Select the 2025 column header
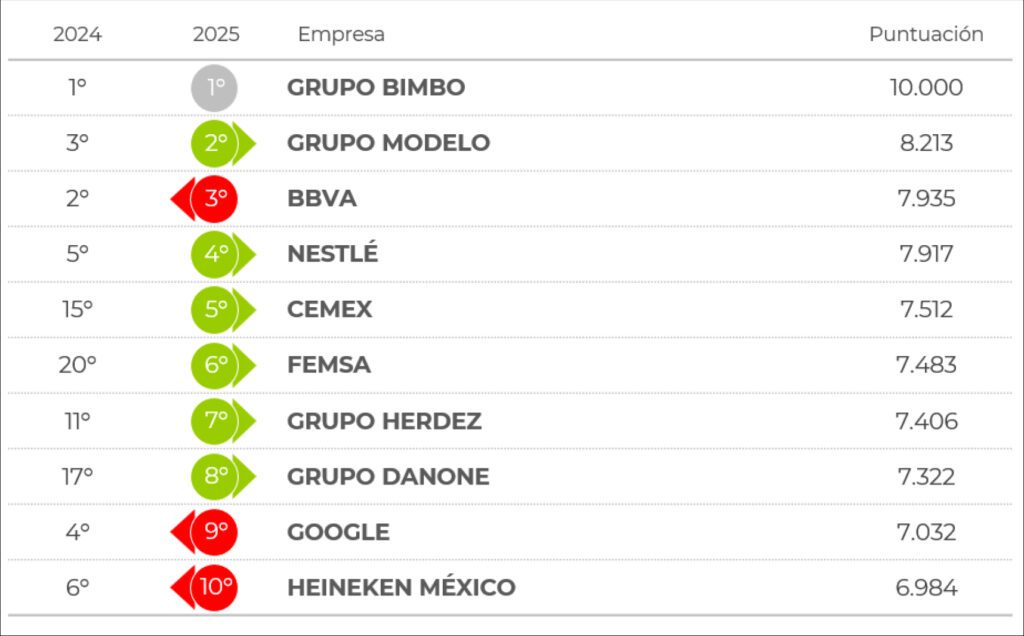 [216, 34]
